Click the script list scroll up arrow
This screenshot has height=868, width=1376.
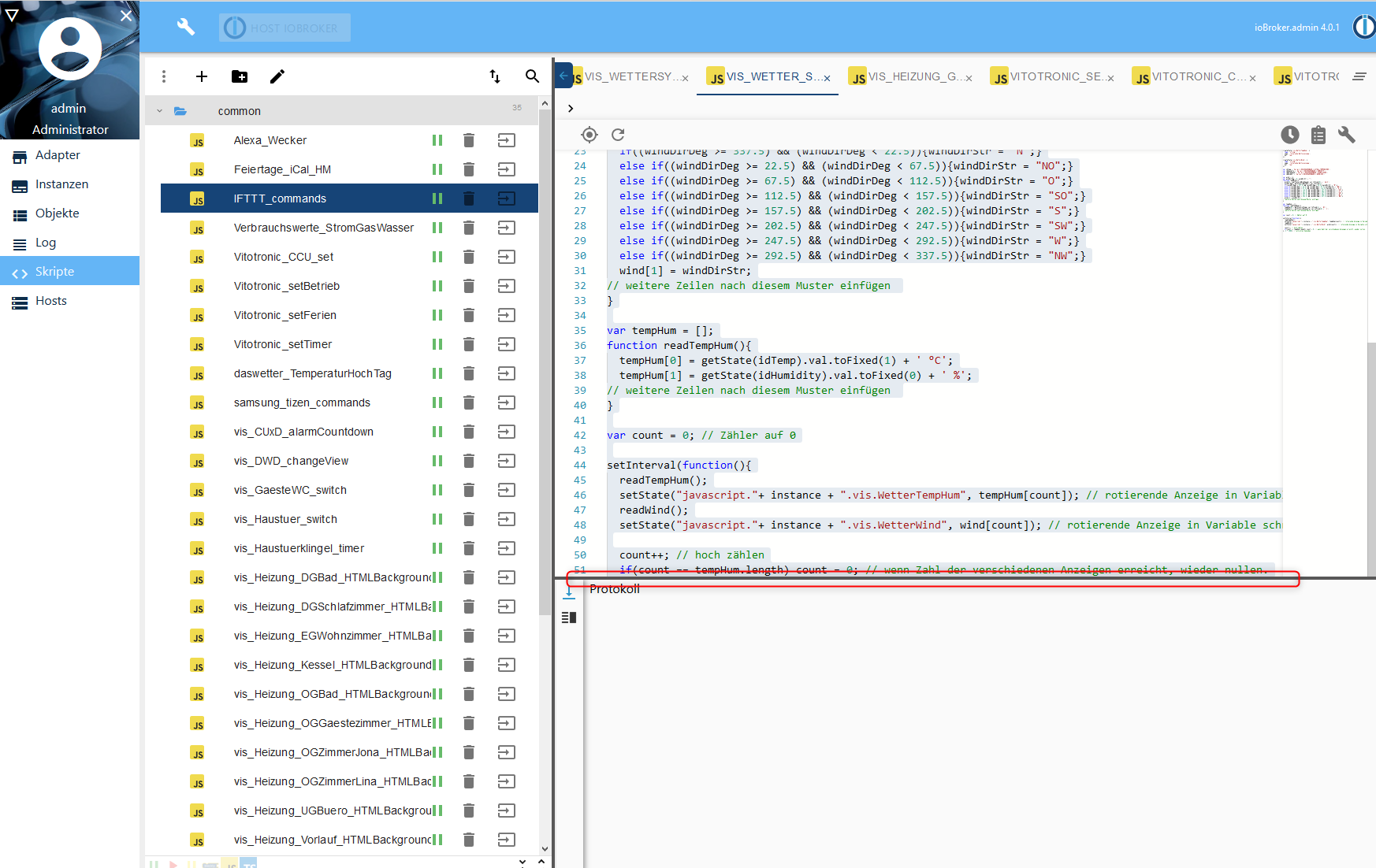pyautogui.click(x=545, y=103)
